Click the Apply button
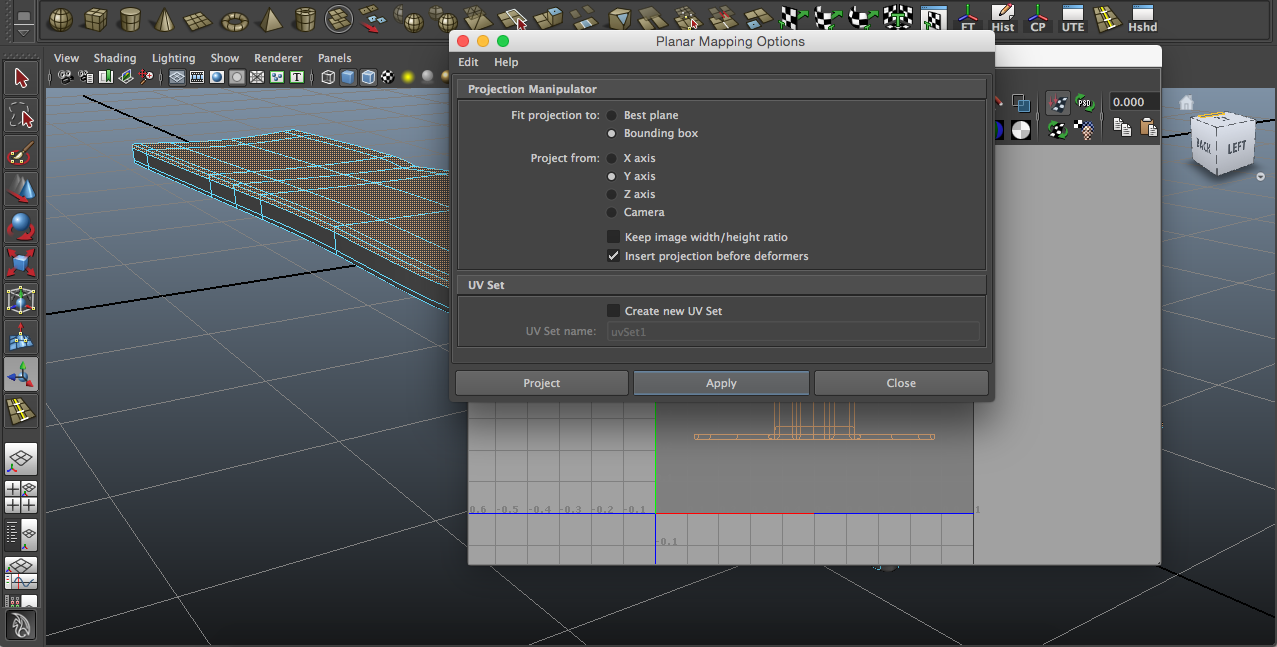The width and height of the screenshot is (1277, 647). point(720,383)
